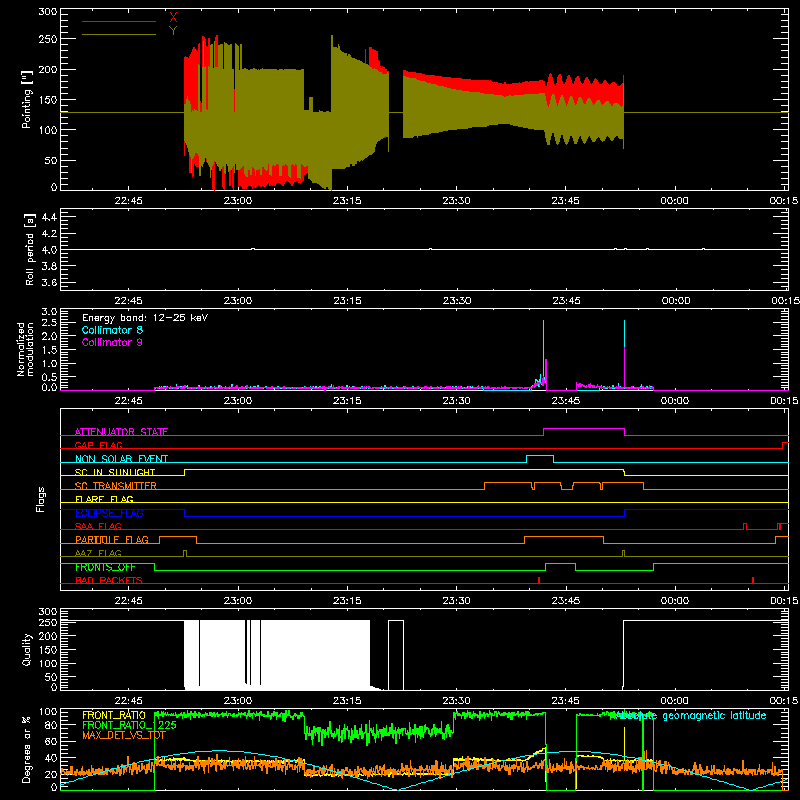The width and height of the screenshot is (800, 800).
Task: Select the SC_IN_SUNLIGHT flag label
Action: click(x=115, y=472)
